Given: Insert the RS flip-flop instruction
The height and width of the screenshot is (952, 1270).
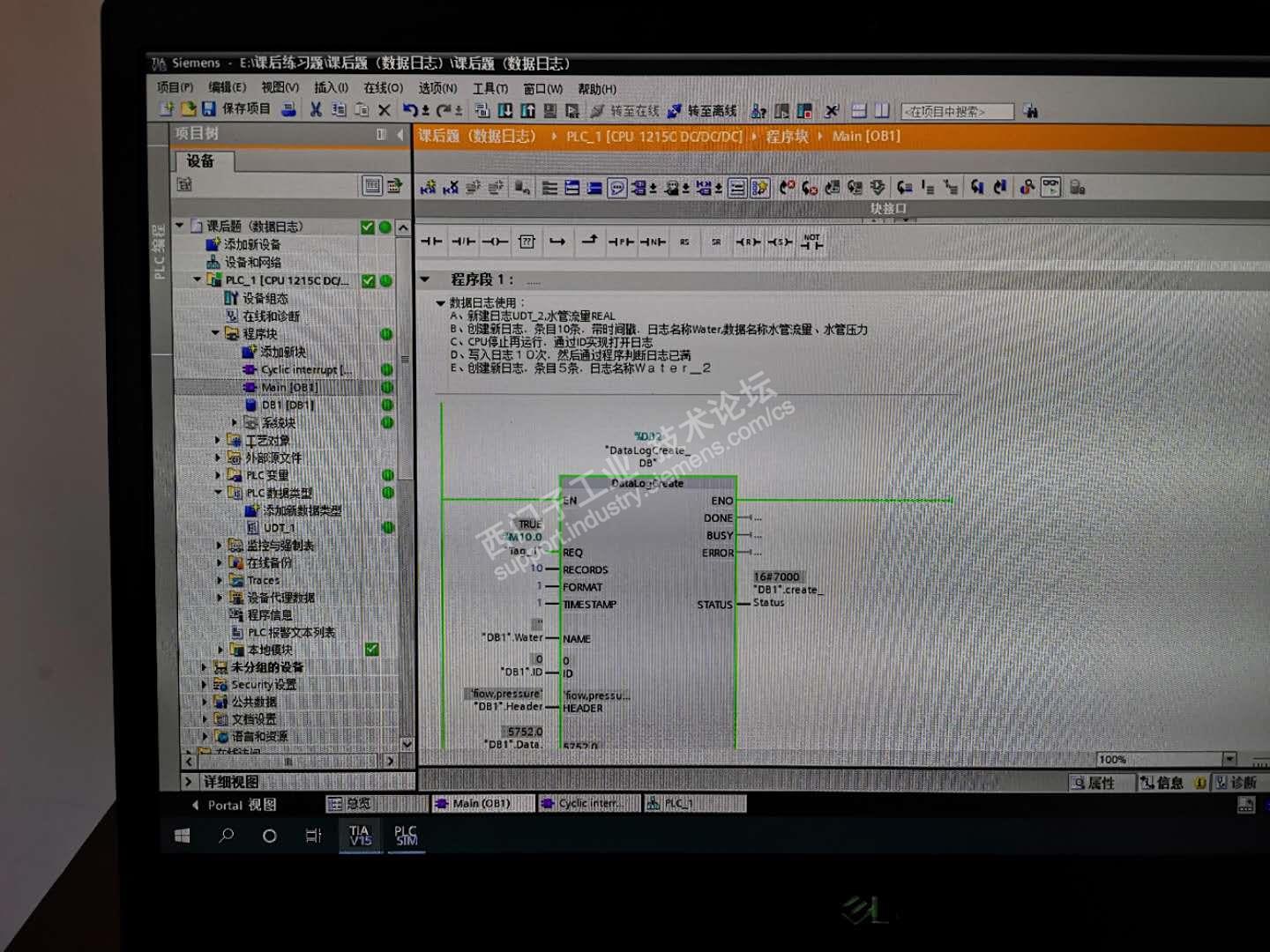Looking at the screenshot, I should click(x=684, y=241).
